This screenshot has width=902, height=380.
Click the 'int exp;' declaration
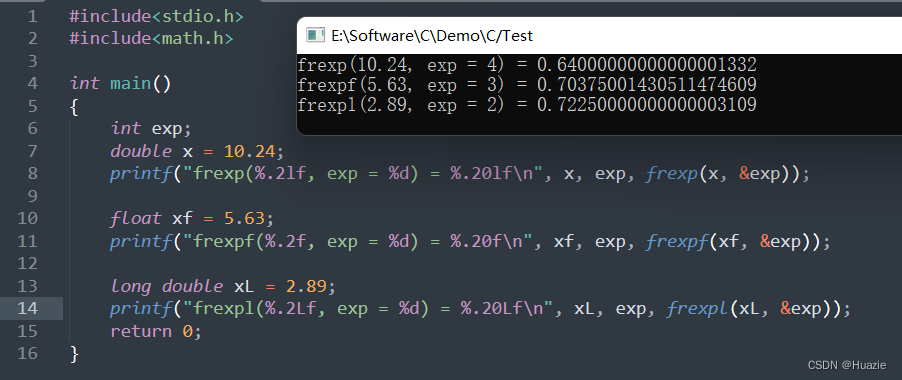tap(151, 128)
